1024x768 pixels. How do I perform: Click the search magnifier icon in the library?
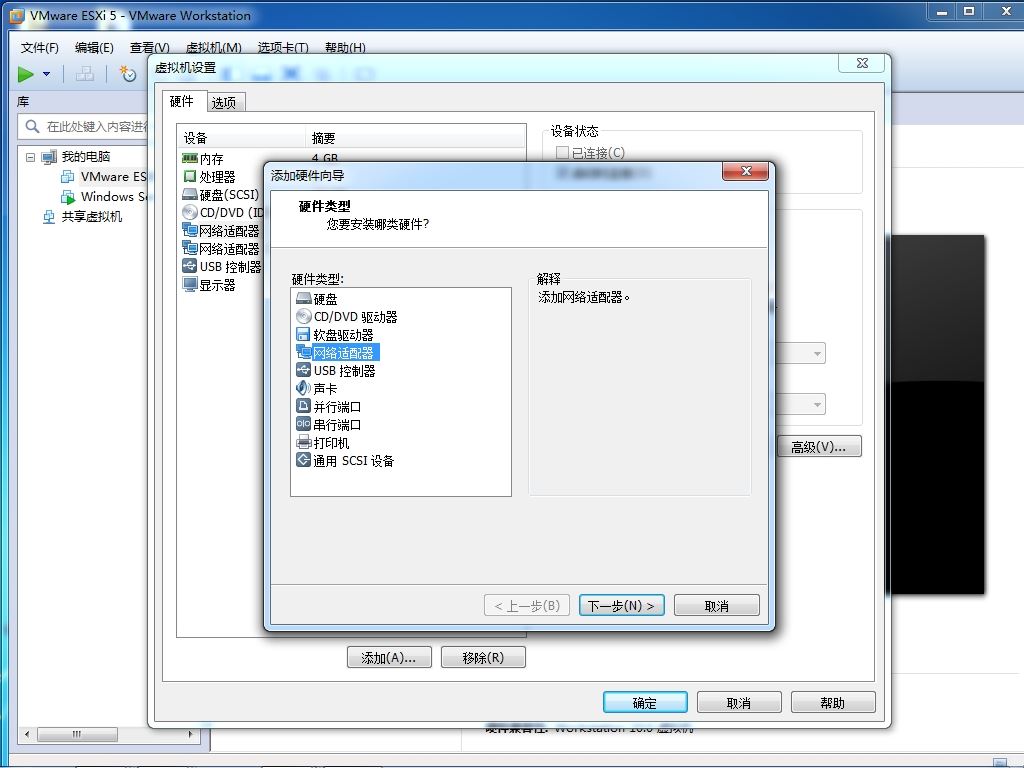[x=32, y=126]
